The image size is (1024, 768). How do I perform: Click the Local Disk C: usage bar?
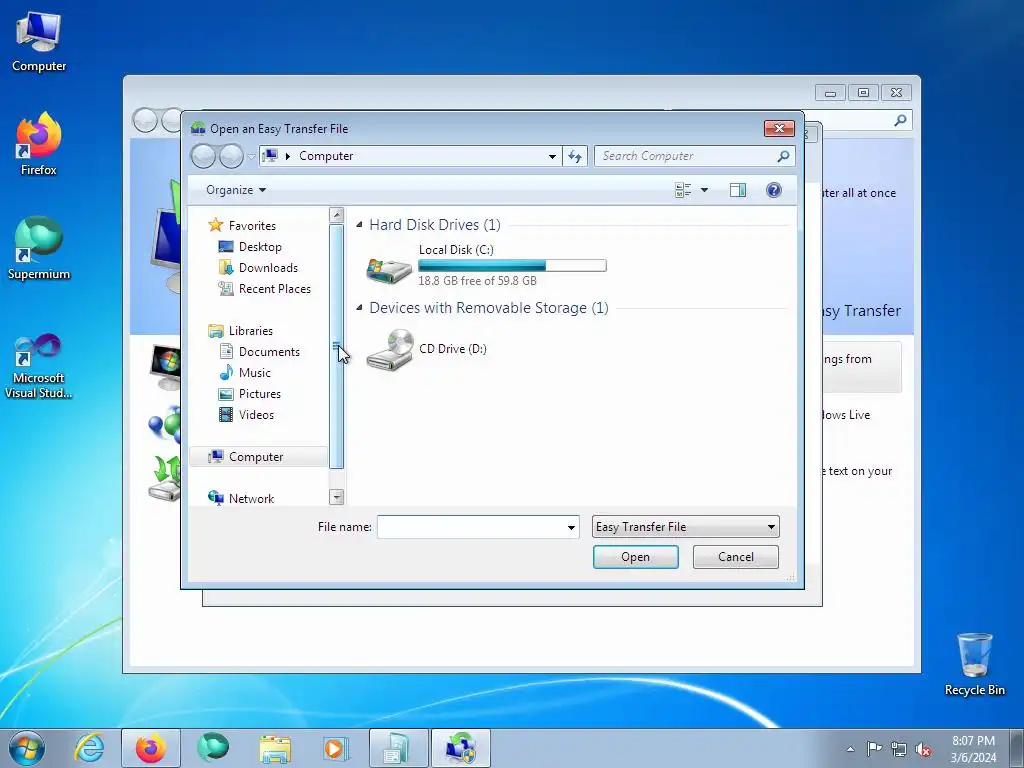tap(512, 265)
